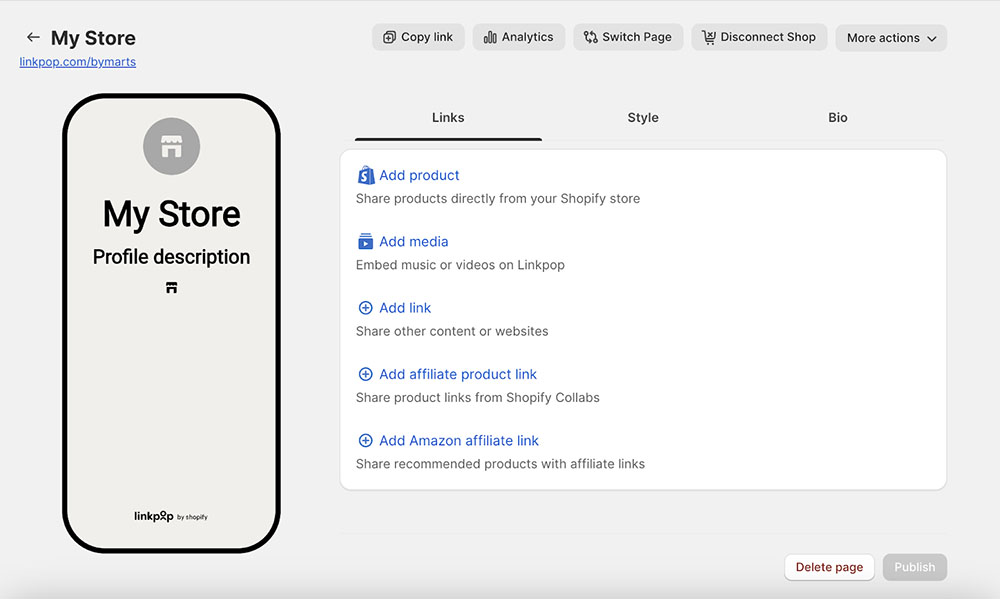Click plus icon beside Add affiliate product link
Image resolution: width=1000 pixels, height=599 pixels.
point(365,374)
